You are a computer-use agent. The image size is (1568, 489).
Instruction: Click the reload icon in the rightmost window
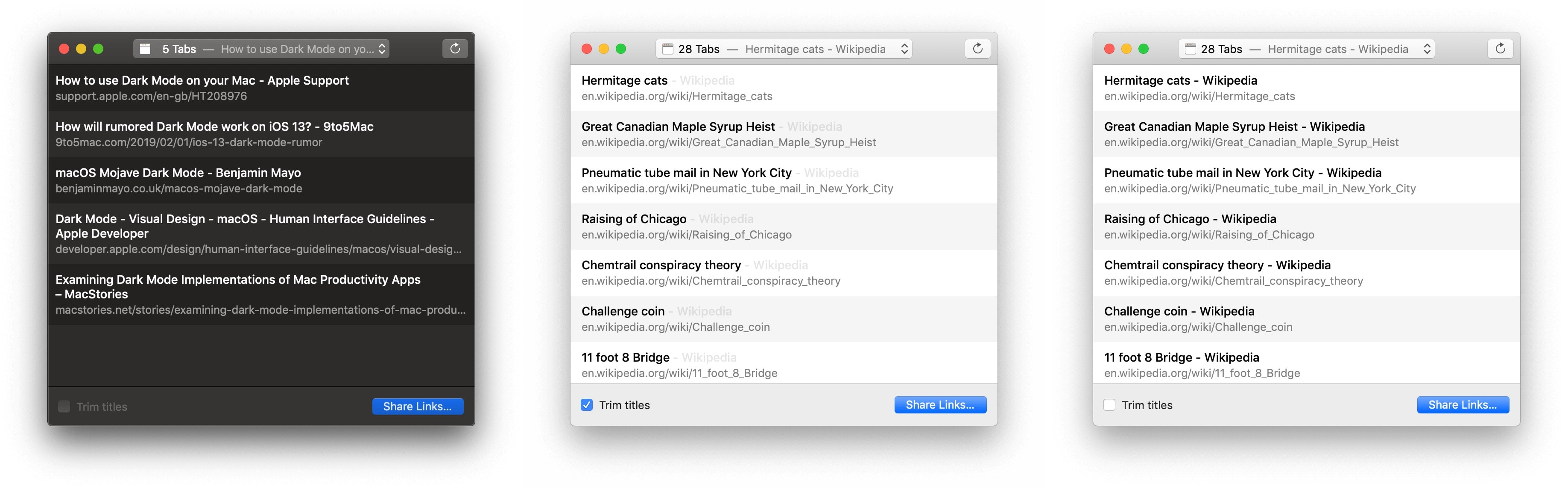tap(1501, 49)
